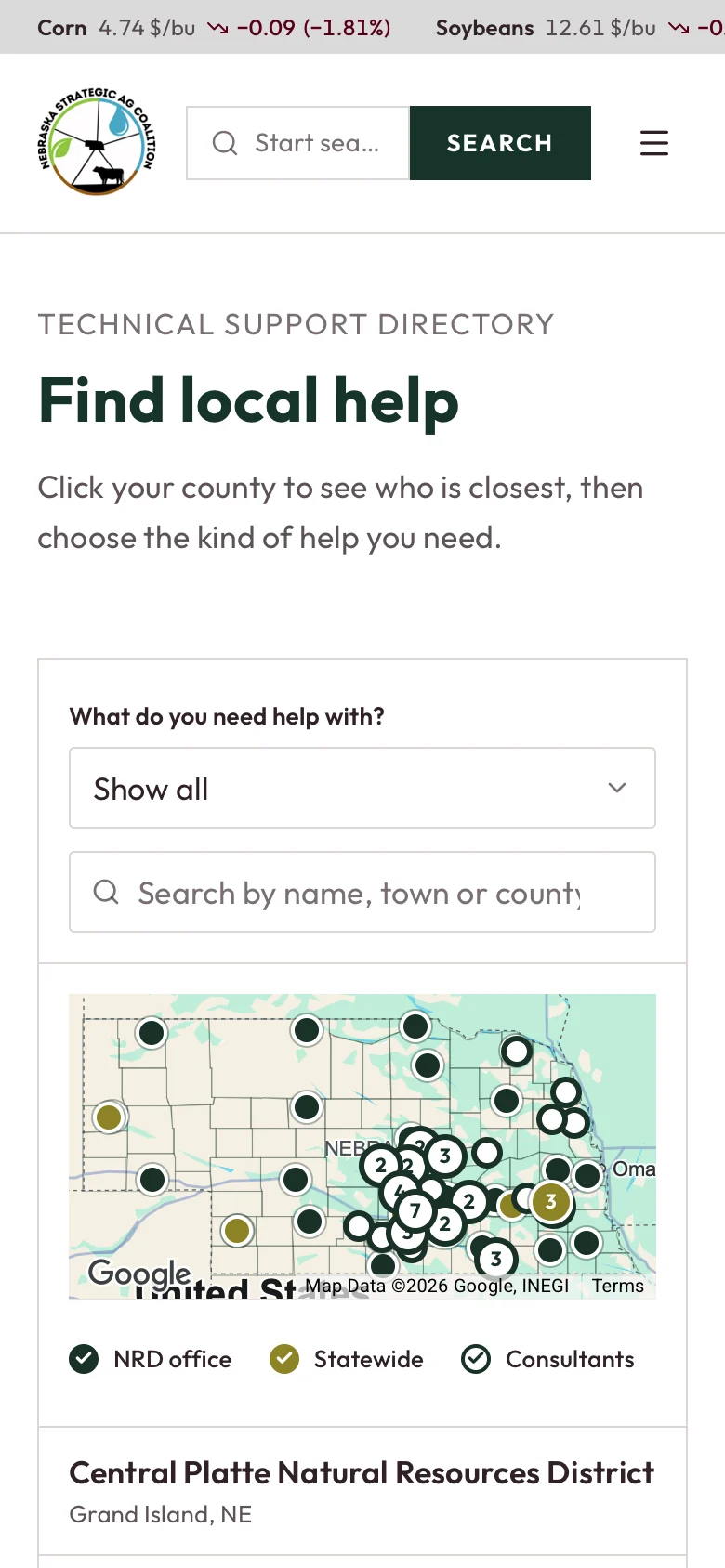Focus the Search by name, town or county field
This screenshot has width=725, height=1568.
click(x=362, y=892)
